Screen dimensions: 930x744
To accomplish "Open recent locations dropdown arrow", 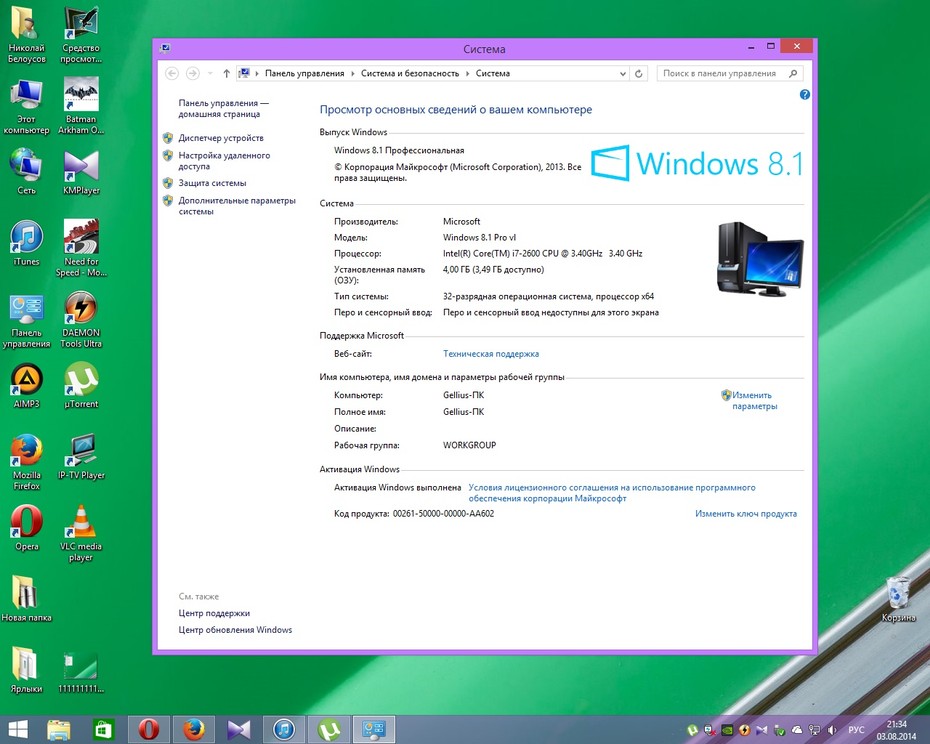I will 209,74.
